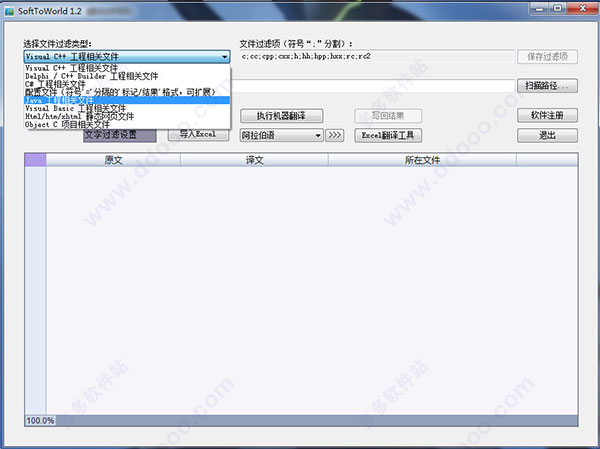Click the scan path input field

[372, 86]
